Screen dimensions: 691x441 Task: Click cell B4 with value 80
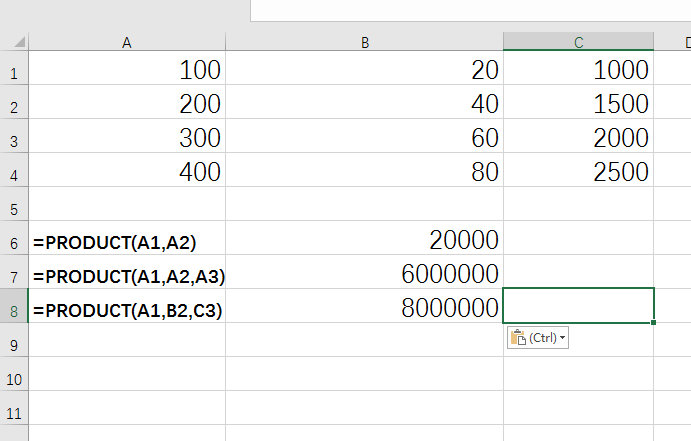[x=364, y=170]
